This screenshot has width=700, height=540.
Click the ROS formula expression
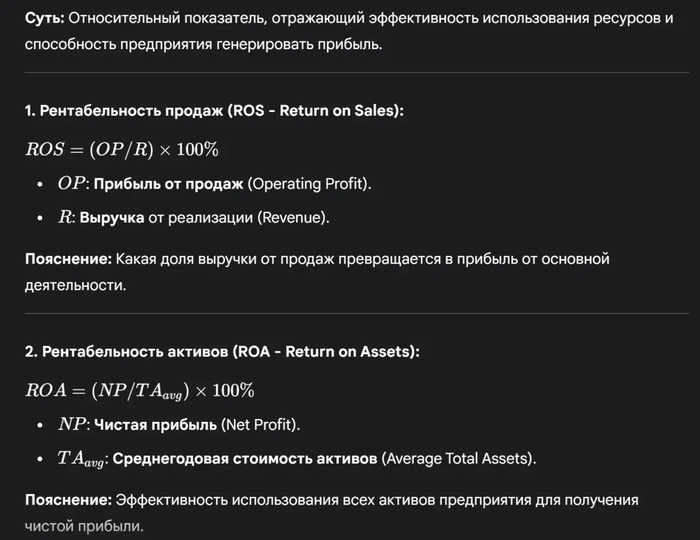(x=122, y=149)
